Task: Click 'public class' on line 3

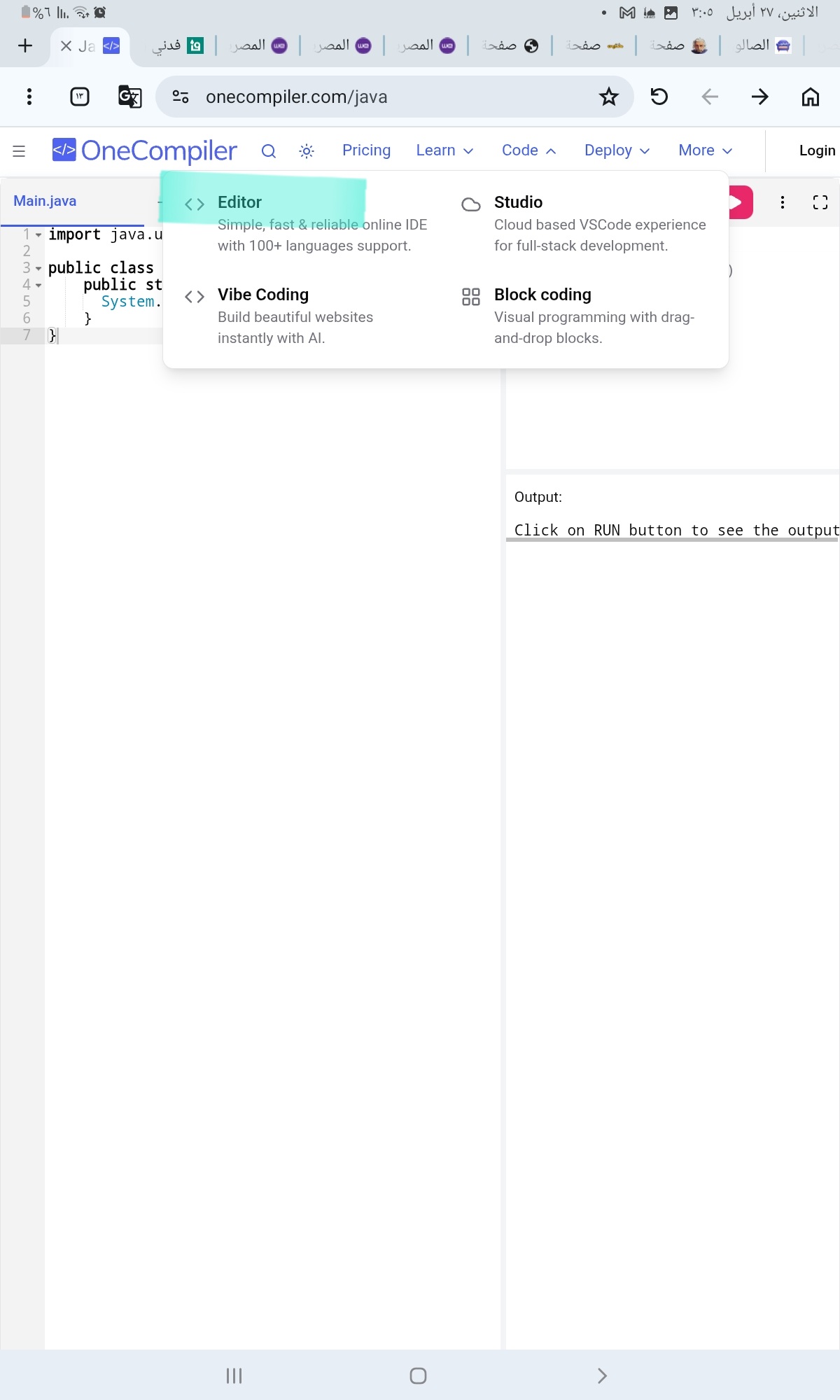Action: 101,268
